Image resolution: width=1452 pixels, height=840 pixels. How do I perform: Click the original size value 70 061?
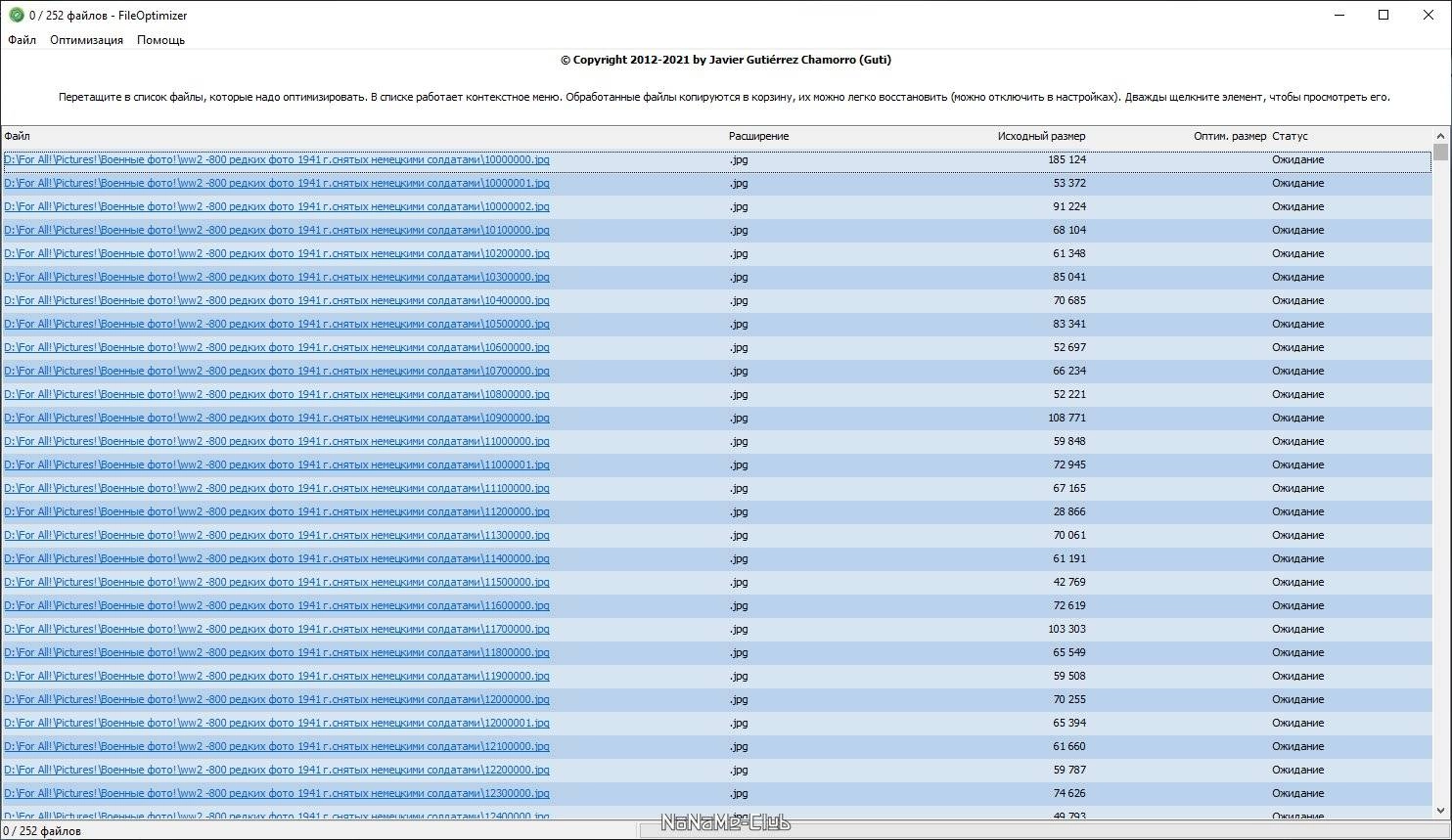pyautogui.click(x=1069, y=535)
